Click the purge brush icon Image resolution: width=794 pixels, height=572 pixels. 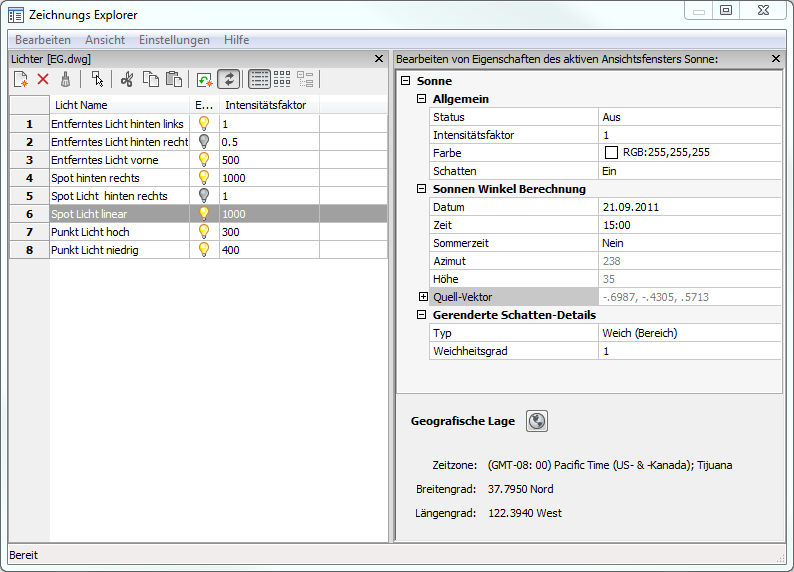[x=65, y=79]
